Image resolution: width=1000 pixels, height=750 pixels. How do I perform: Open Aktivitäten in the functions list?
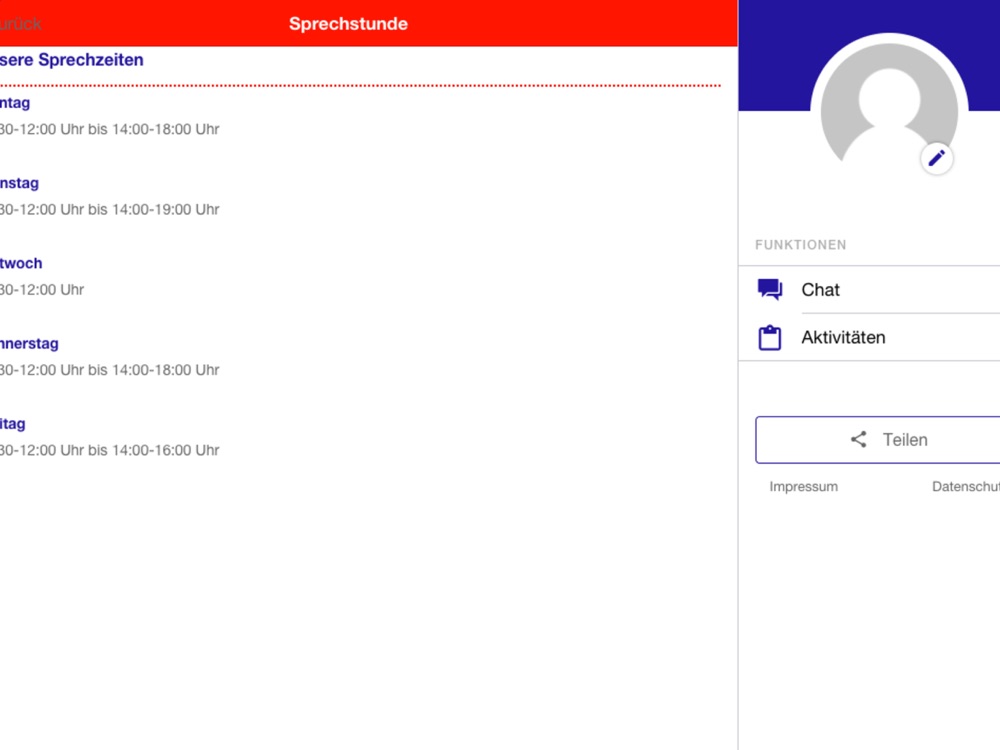point(869,337)
